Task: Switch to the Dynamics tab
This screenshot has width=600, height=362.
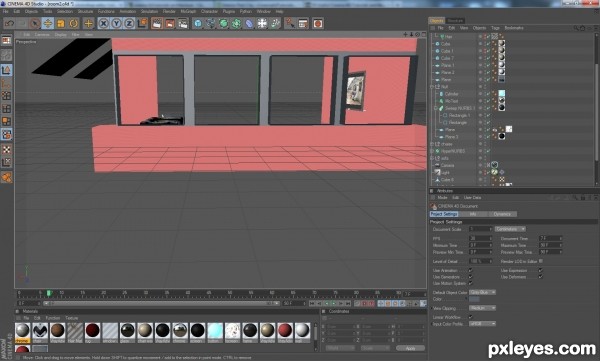Action: (x=502, y=214)
